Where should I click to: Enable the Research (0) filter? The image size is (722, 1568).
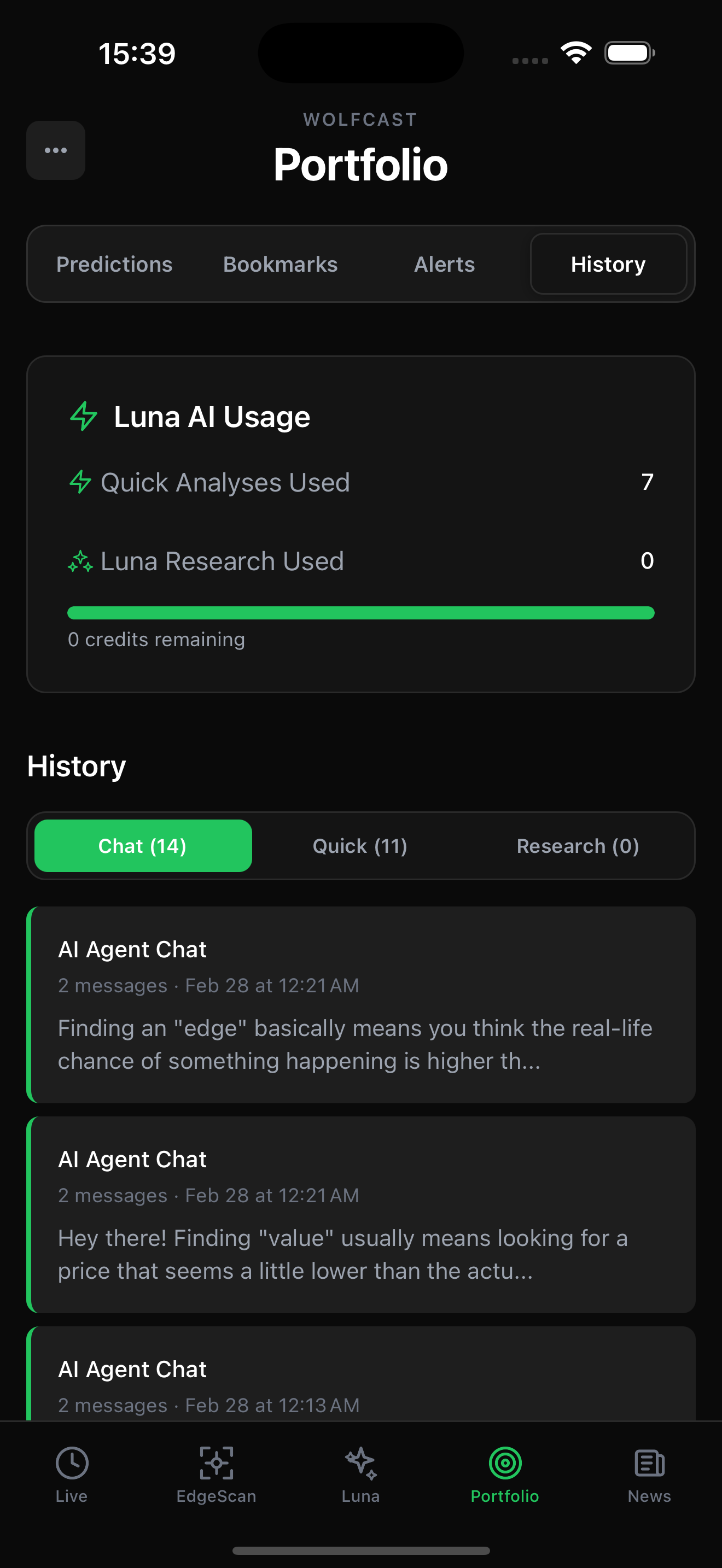577,845
